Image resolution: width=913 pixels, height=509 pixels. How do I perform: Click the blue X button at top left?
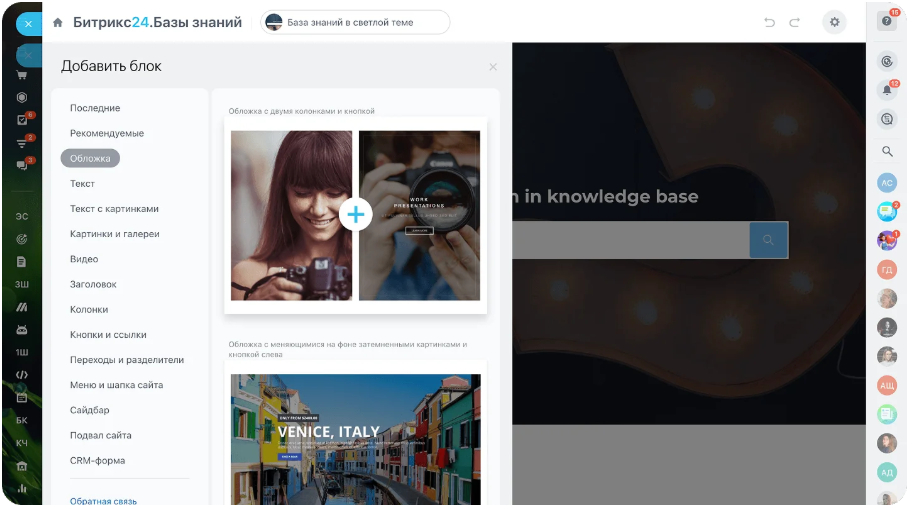pyautogui.click(x=29, y=24)
